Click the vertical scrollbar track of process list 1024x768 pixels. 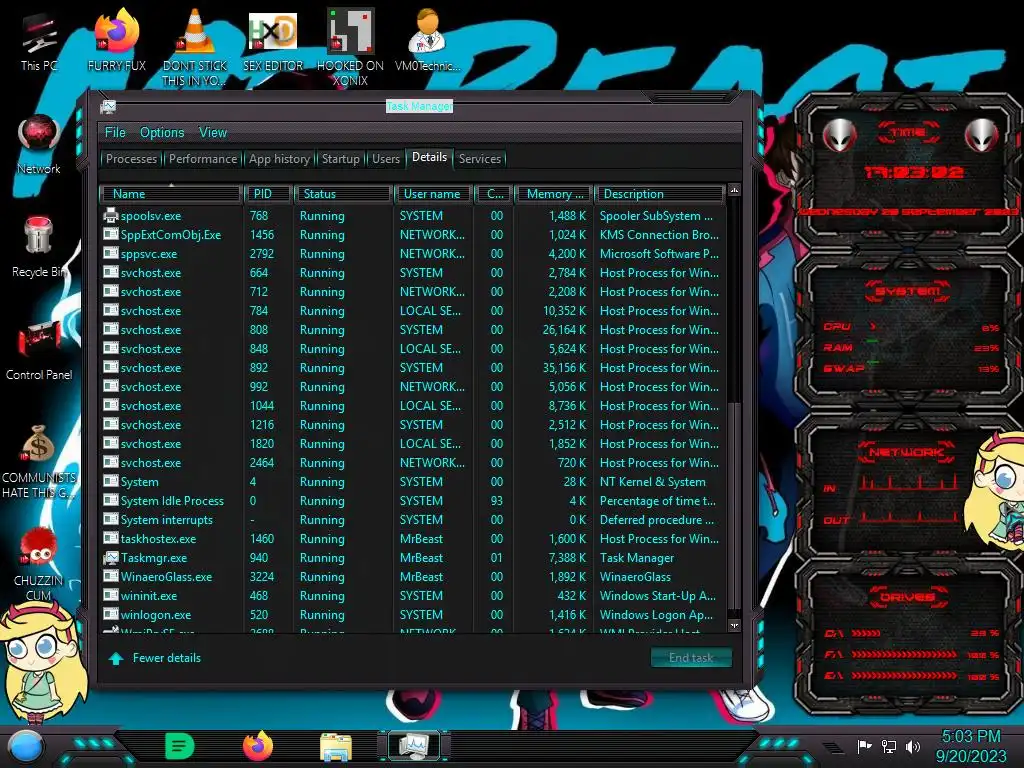pos(734,300)
